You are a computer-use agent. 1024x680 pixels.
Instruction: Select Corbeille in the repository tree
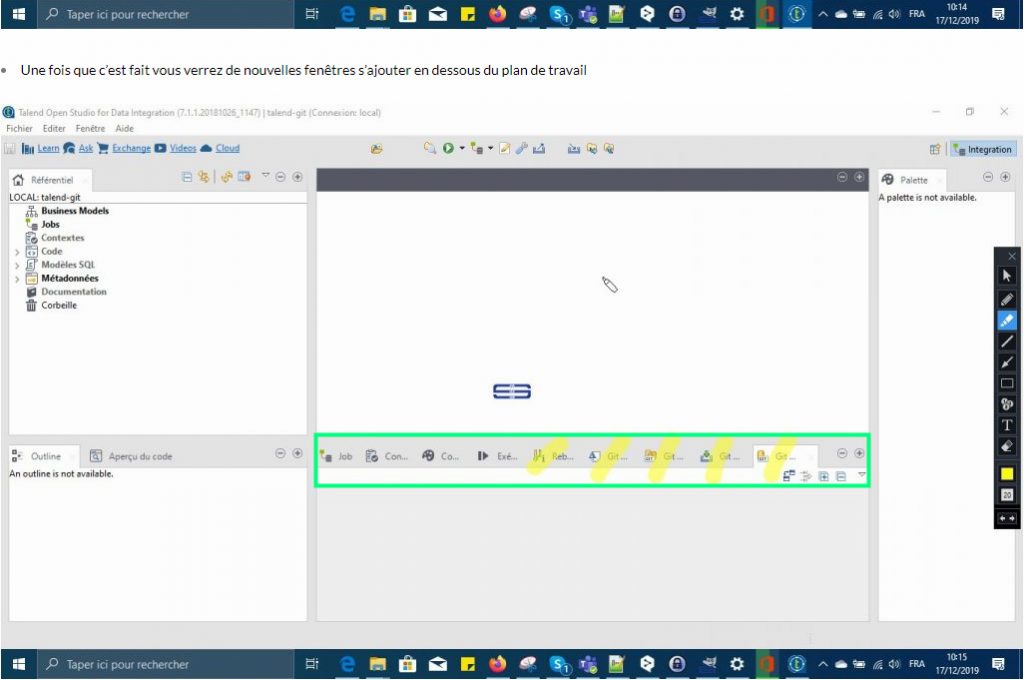(51, 305)
